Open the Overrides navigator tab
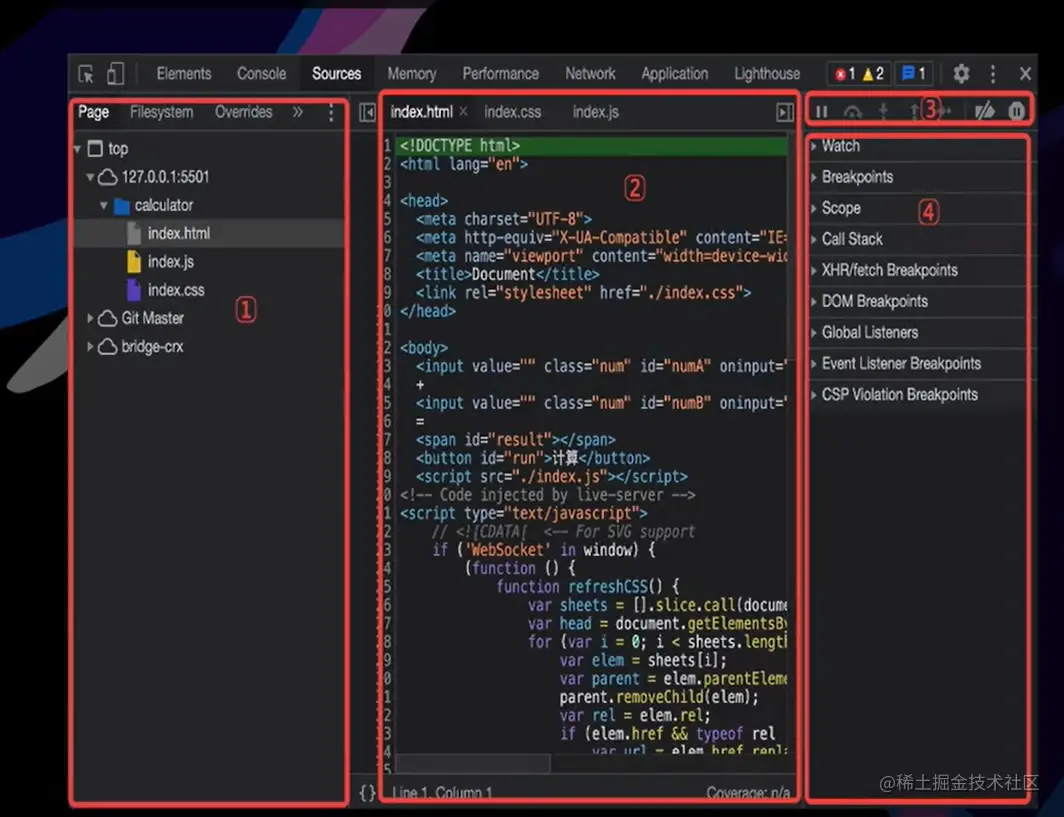Viewport: 1064px width, 817px height. (x=244, y=112)
